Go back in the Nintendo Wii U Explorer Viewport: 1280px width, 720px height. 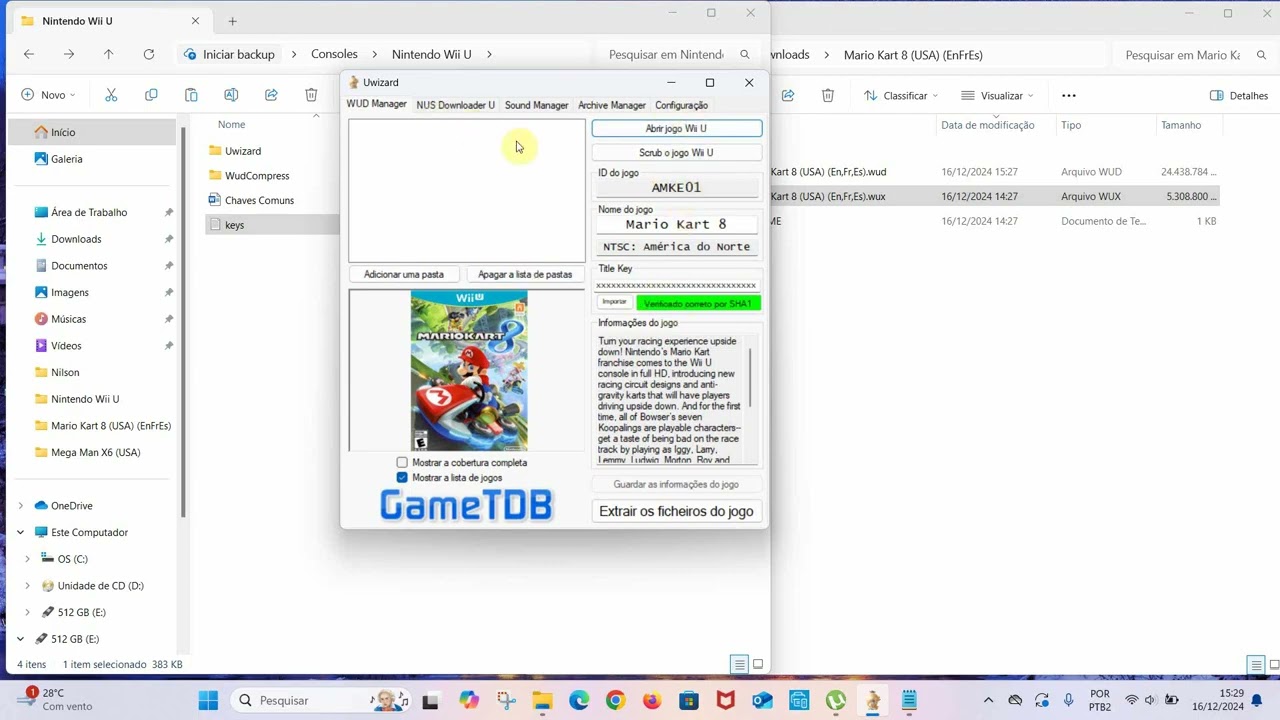pos(29,54)
